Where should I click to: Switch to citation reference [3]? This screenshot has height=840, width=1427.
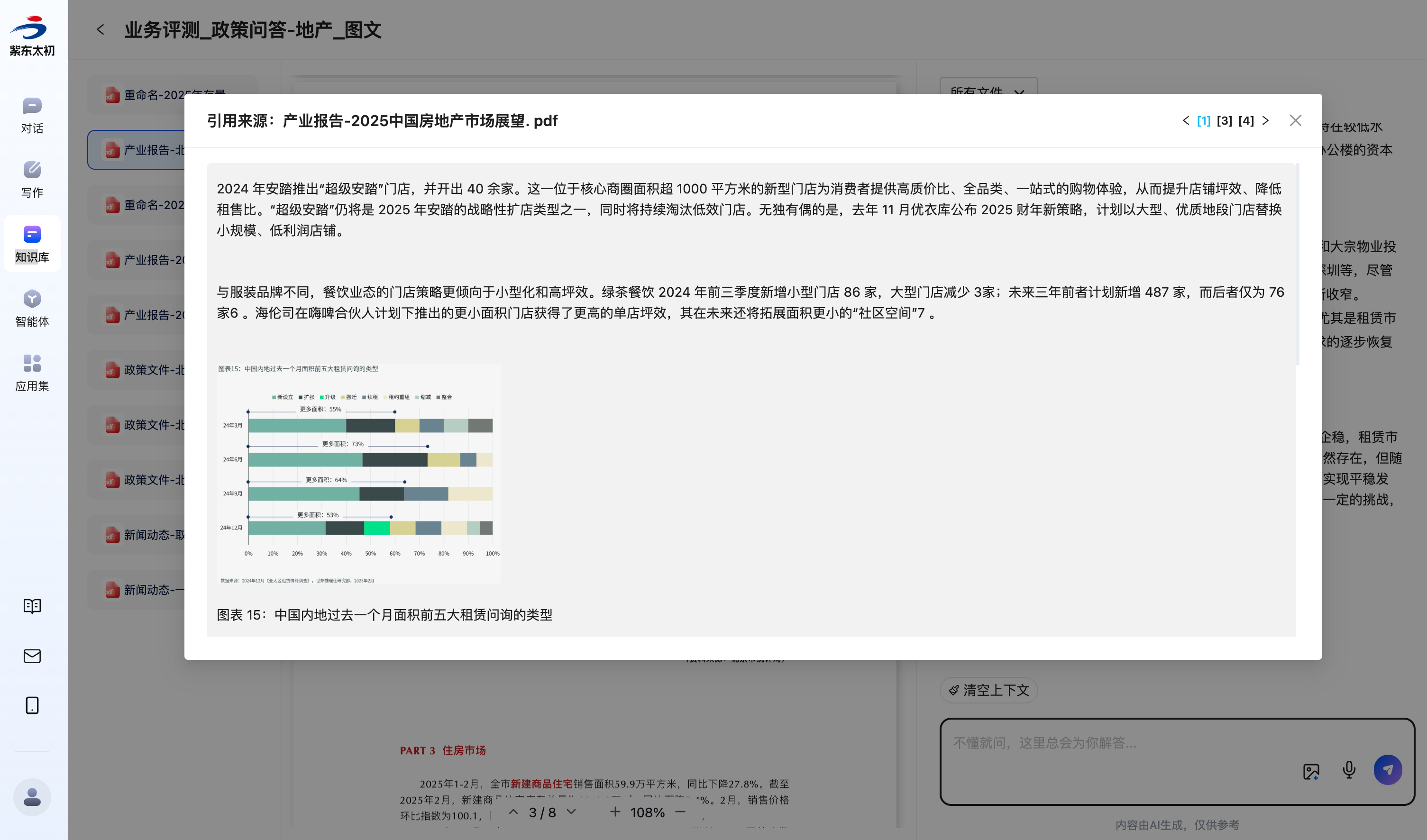tap(1224, 120)
